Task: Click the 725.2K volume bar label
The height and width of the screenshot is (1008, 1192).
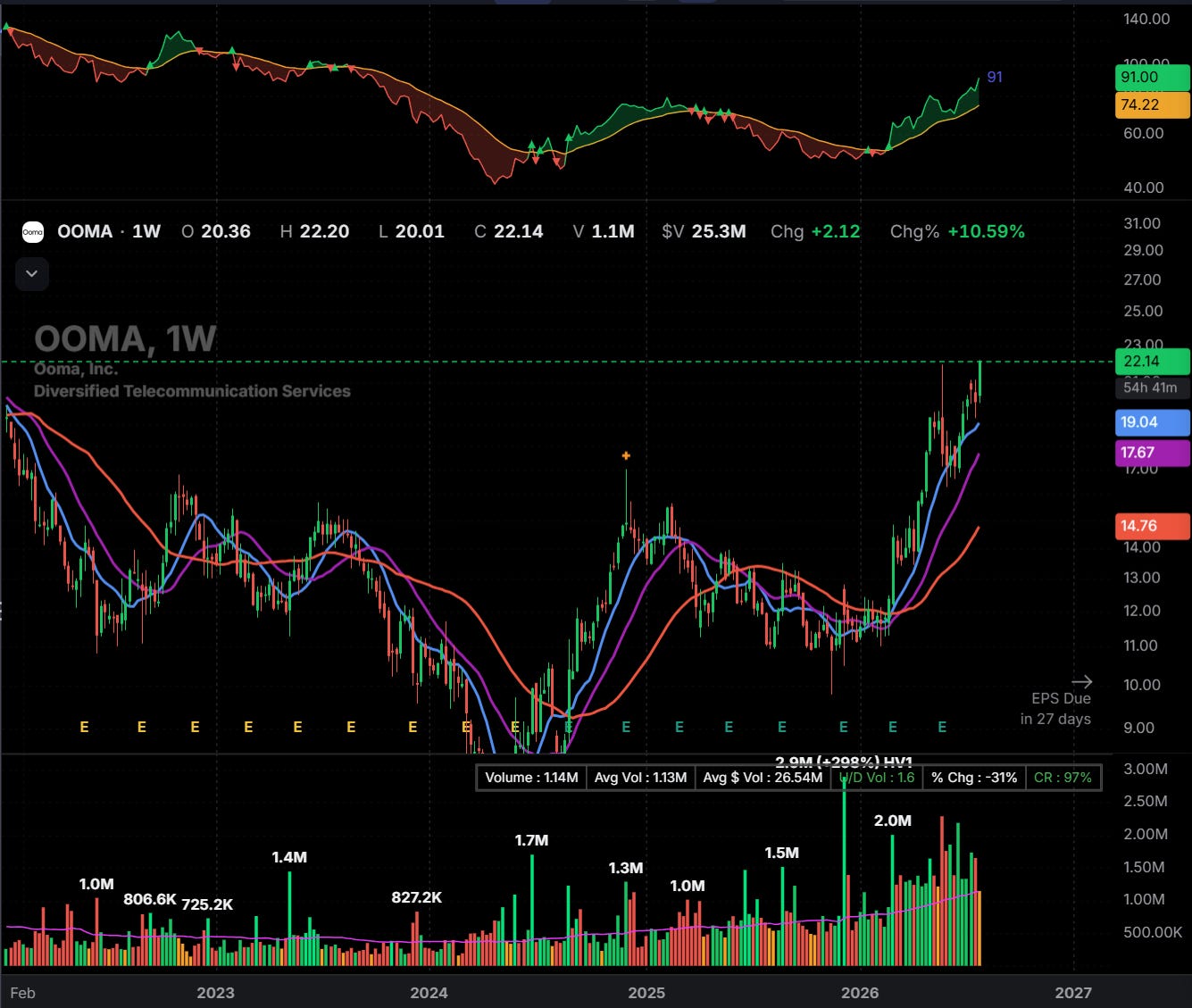Action: pos(207,904)
